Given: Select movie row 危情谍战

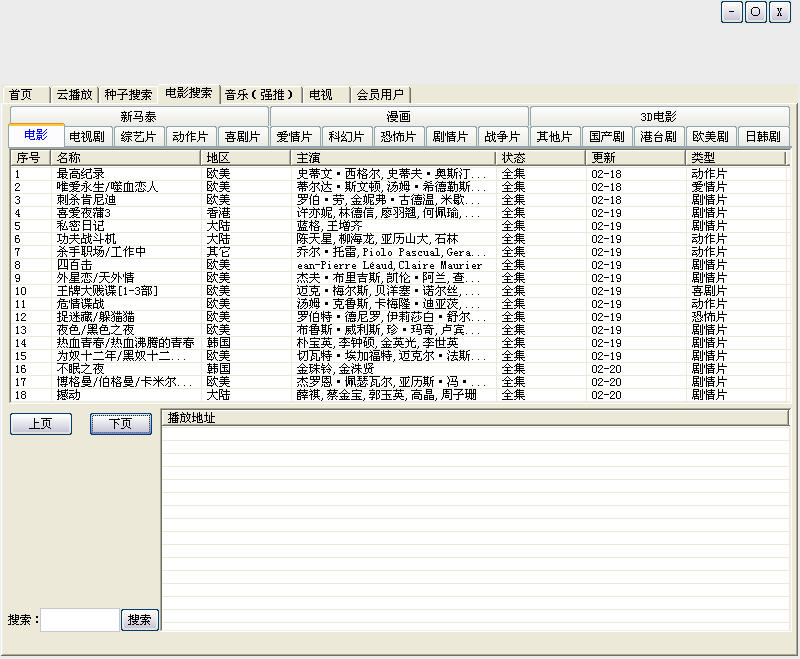Looking at the screenshot, I should click(x=399, y=304).
